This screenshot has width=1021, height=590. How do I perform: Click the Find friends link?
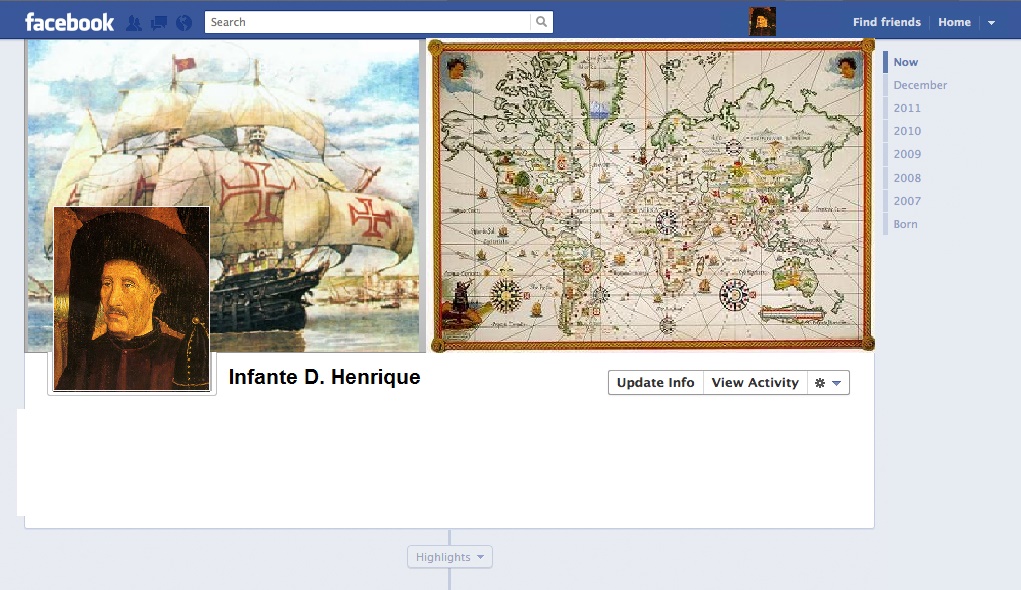point(886,22)
